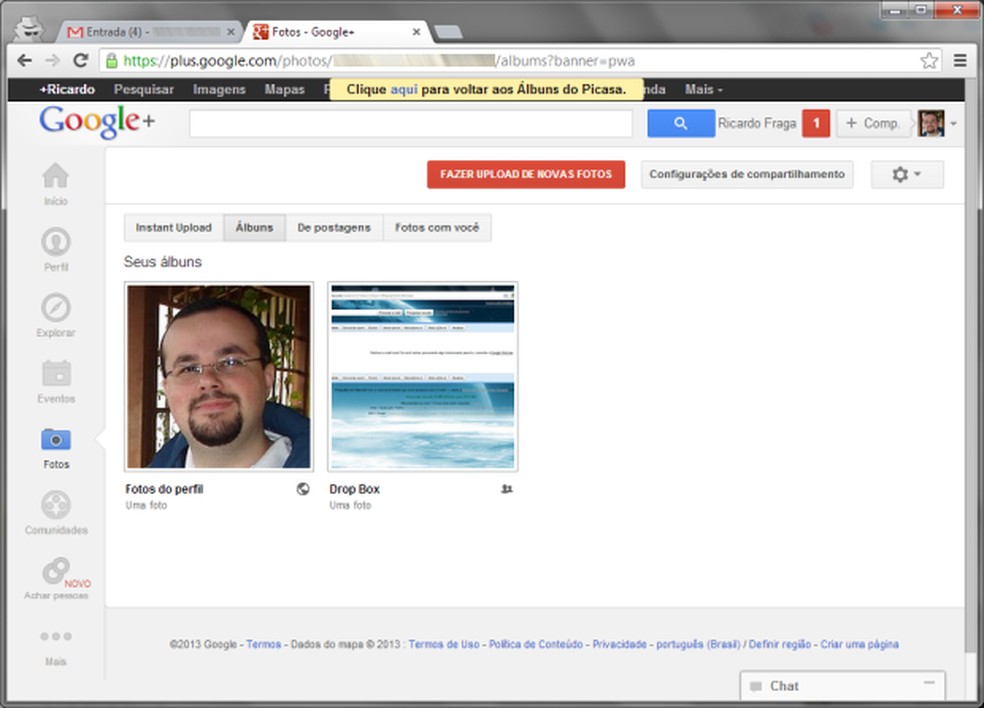Open Imagens in the black bar
The image size is (984, 708).
219,90
